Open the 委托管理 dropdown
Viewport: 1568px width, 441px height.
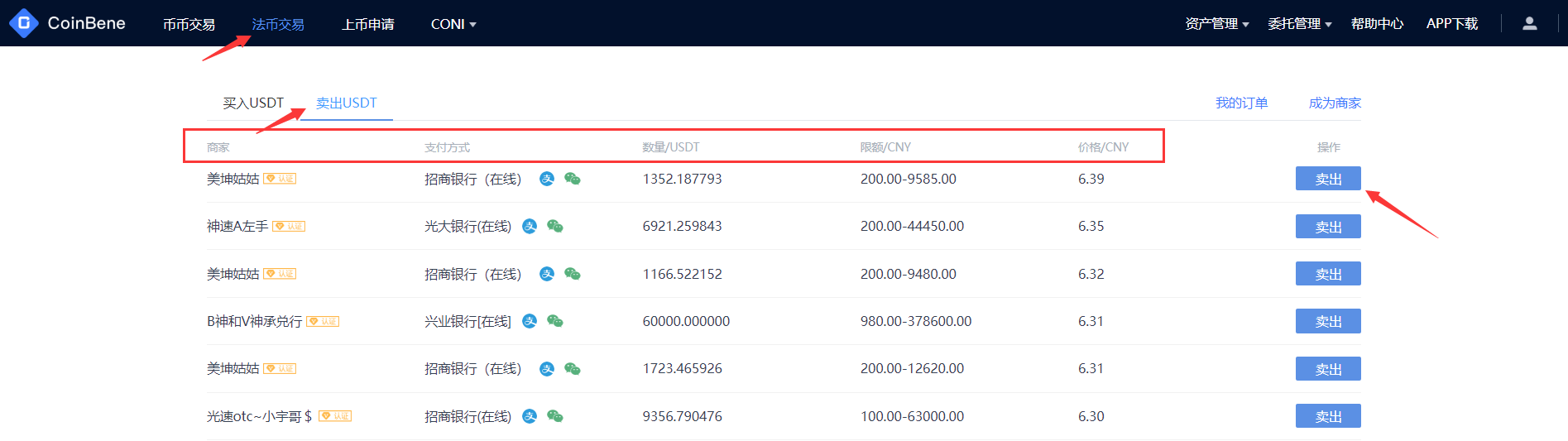(1300, 24)
